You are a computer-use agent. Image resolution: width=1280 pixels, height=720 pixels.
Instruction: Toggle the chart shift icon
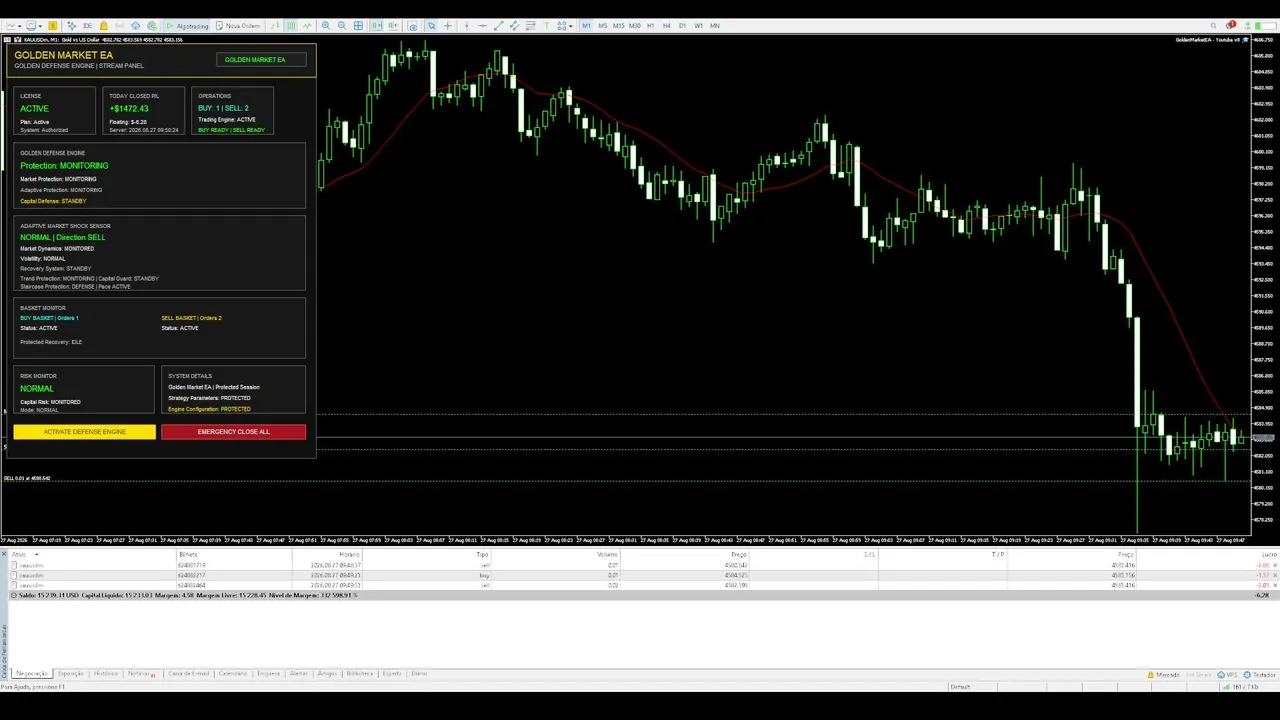[x=392, y=26]
